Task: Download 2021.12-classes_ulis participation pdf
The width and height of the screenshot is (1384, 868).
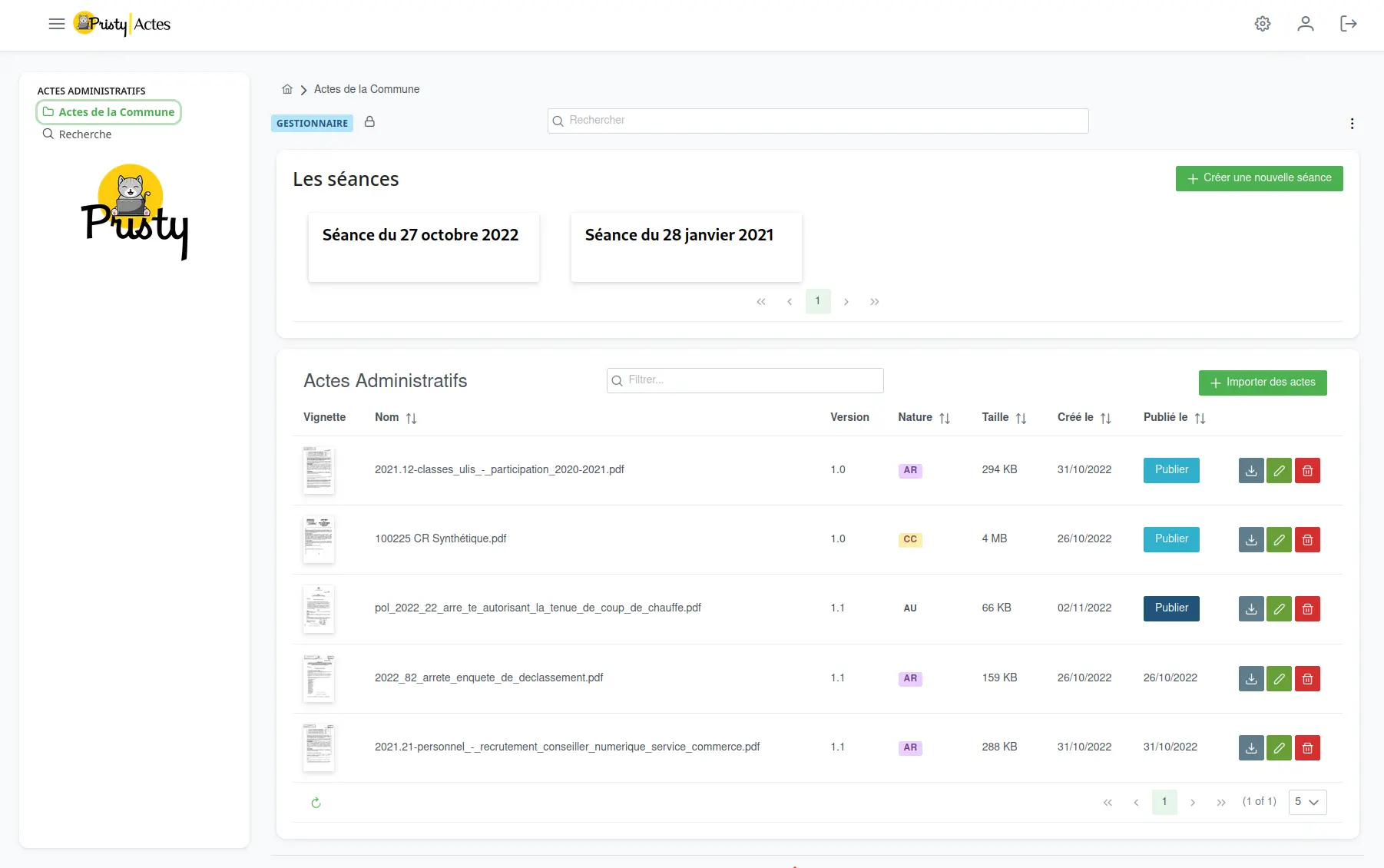Action: (1251, 470)
